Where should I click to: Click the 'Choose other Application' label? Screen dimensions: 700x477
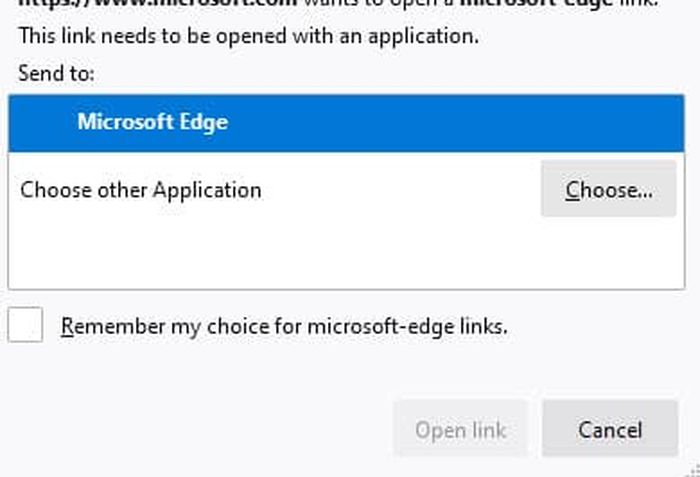click(141, 190)
